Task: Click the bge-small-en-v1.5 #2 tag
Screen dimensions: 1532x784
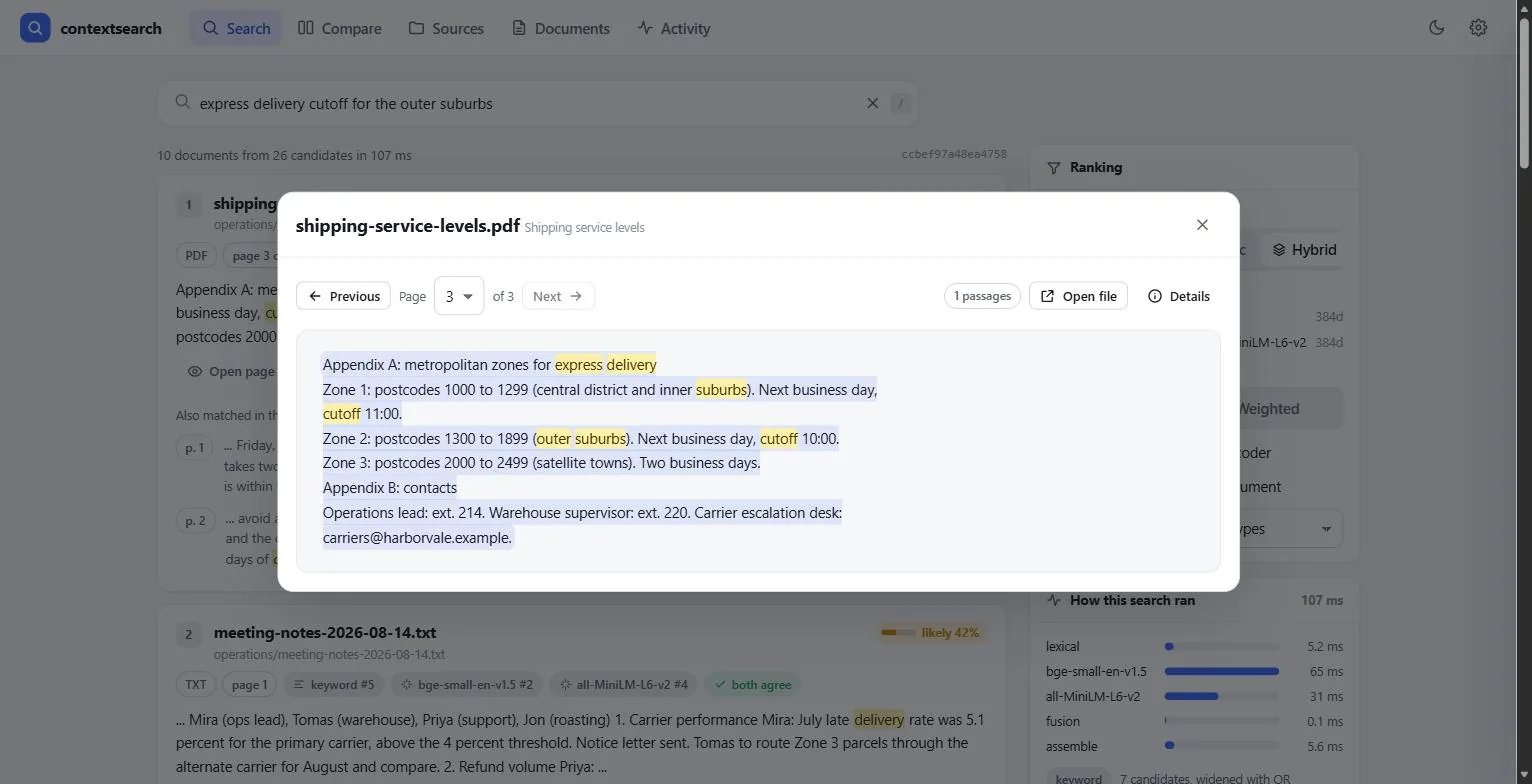Action: 468,685
